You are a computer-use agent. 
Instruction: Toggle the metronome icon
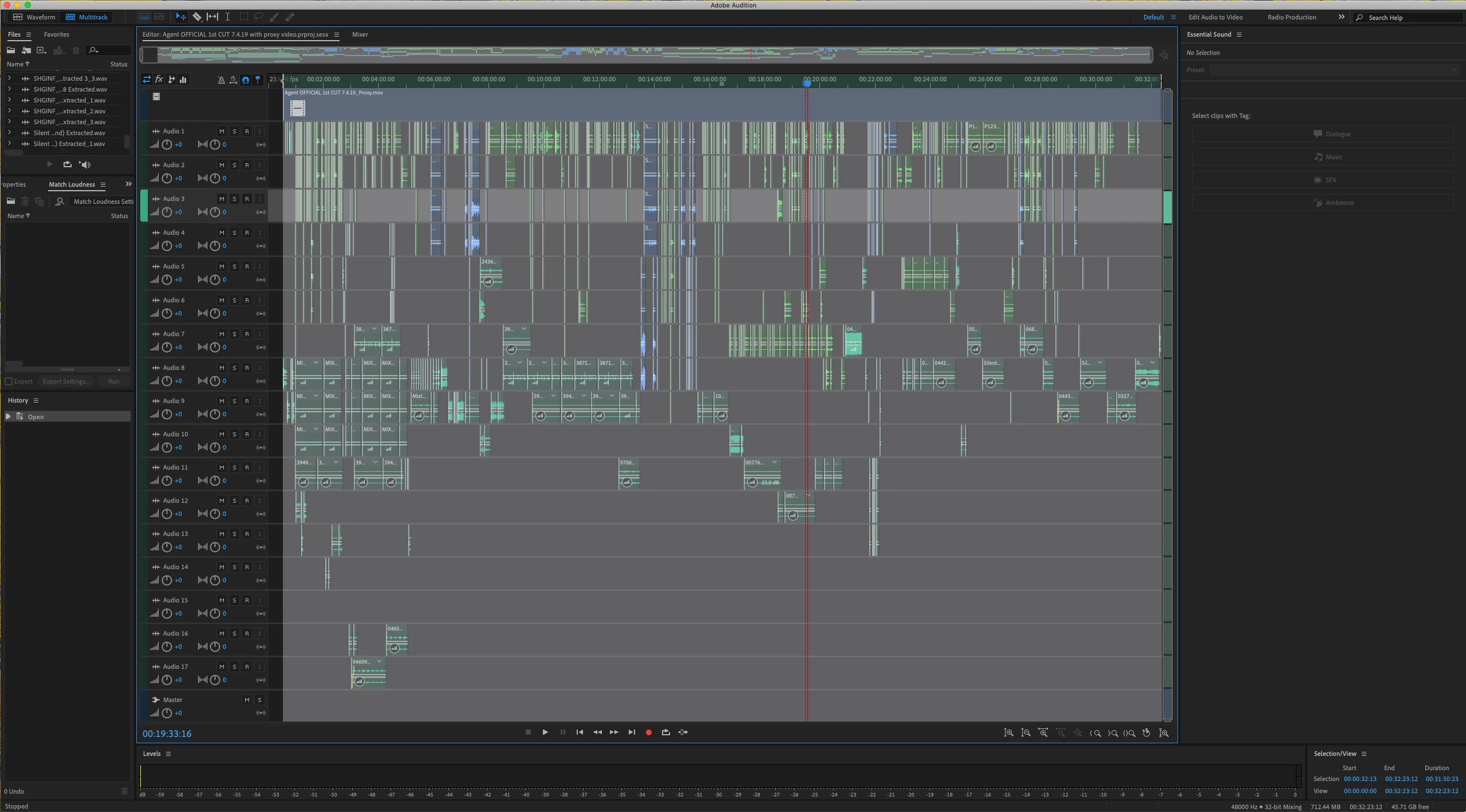coord(221,80)
